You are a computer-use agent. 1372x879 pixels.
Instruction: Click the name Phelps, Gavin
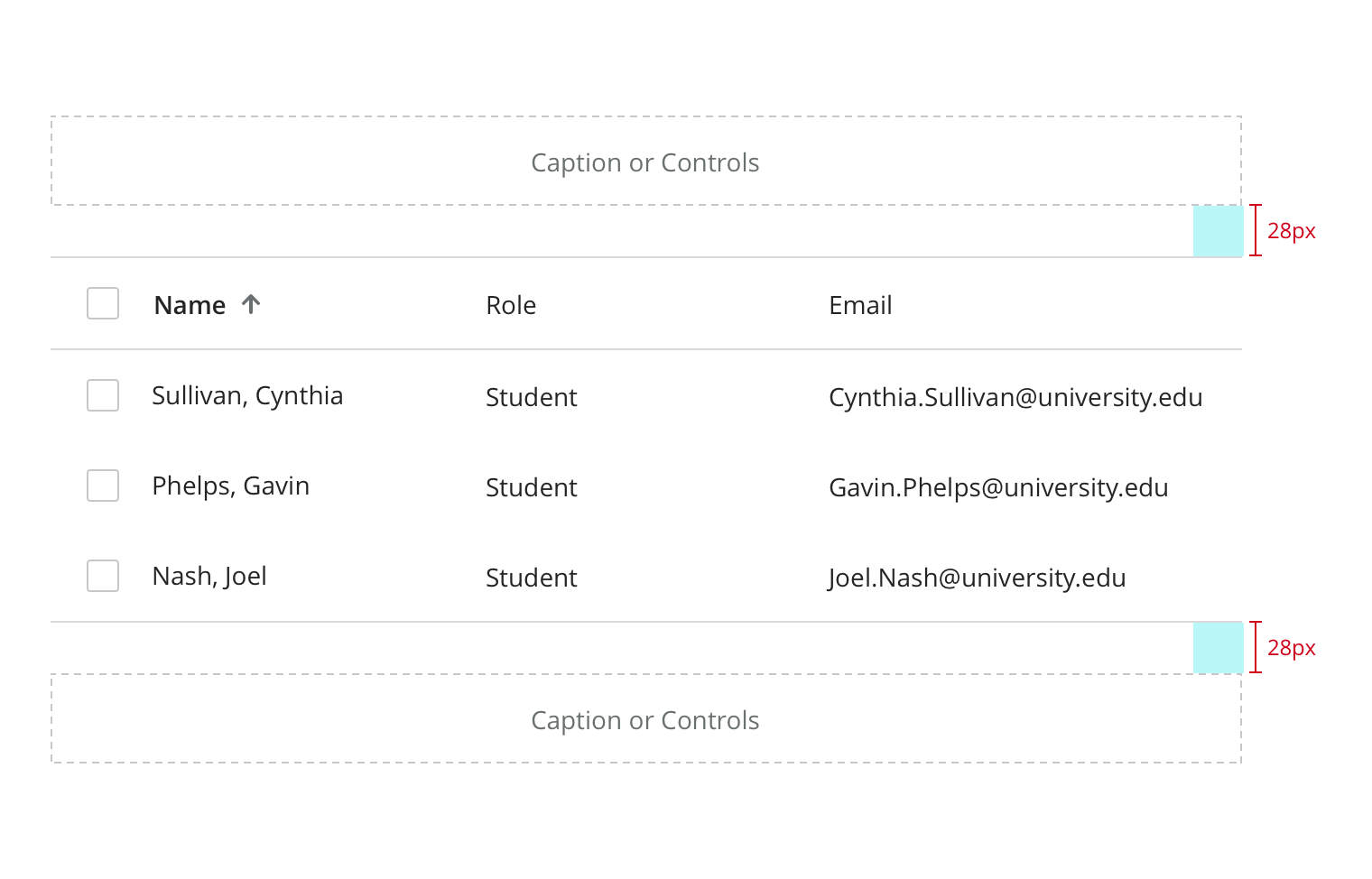pos(231,486)
